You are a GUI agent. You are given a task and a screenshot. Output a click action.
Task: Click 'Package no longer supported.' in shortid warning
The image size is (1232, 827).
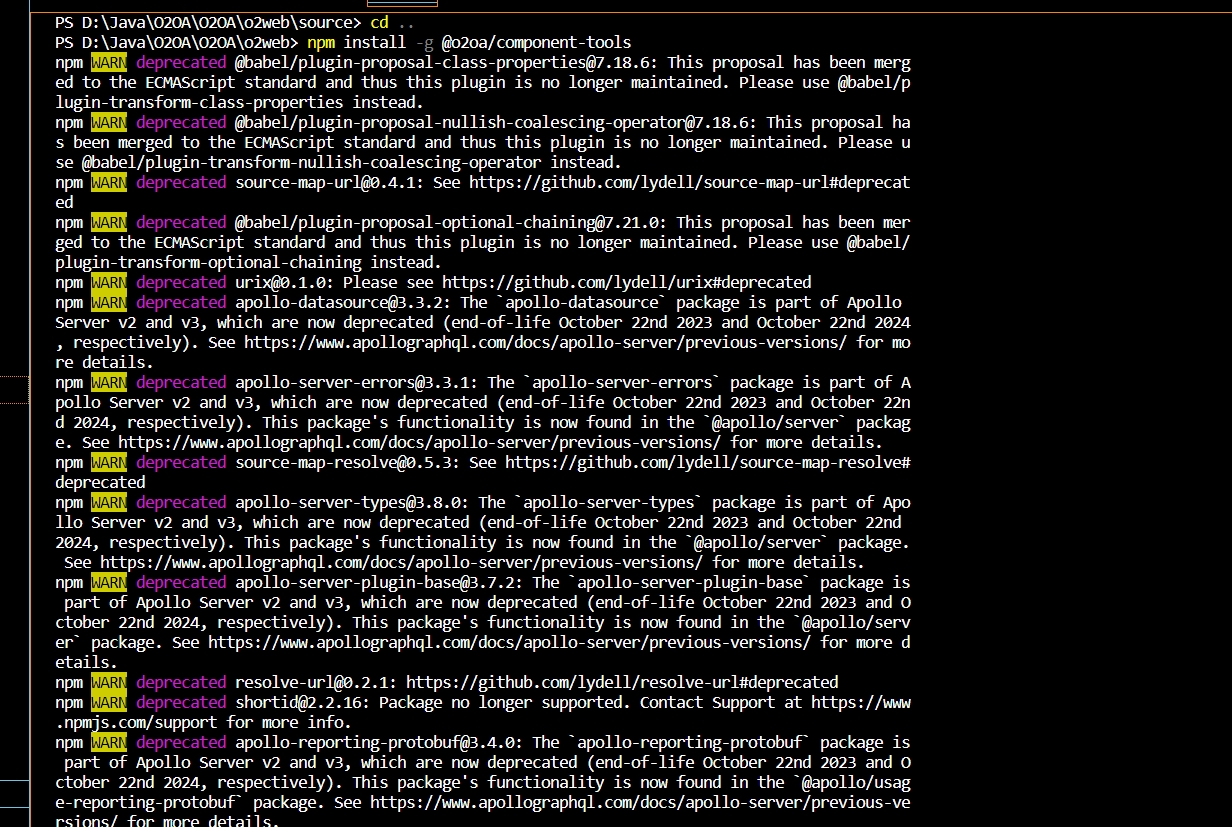(505, 702)
